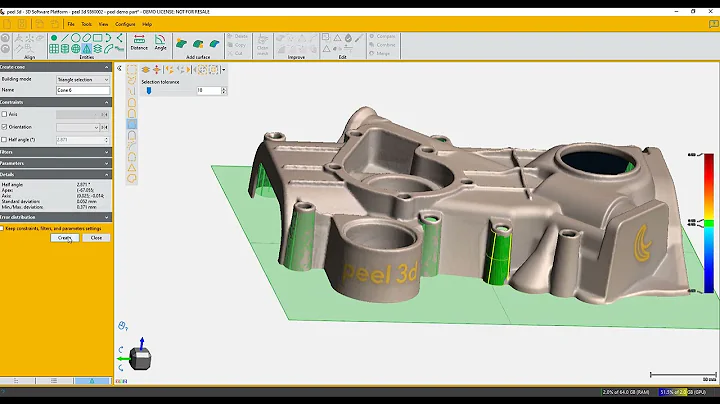Screen dimensions: 720x404
Task: Click the Selection tolerance slider handle
Action: (x=149, y=91)
